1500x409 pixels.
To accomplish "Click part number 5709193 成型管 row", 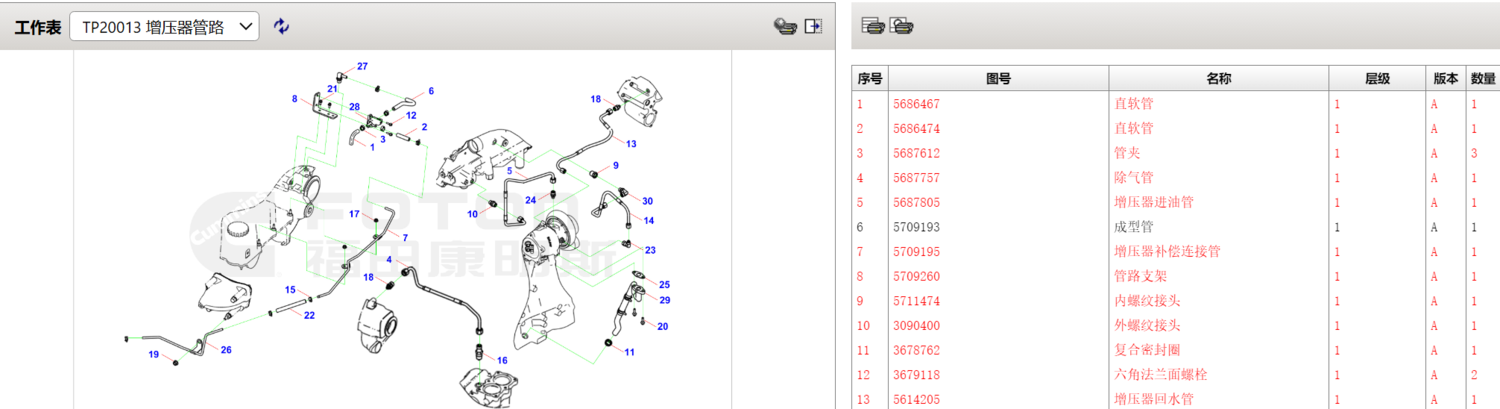I will click(x=915, y=227).
